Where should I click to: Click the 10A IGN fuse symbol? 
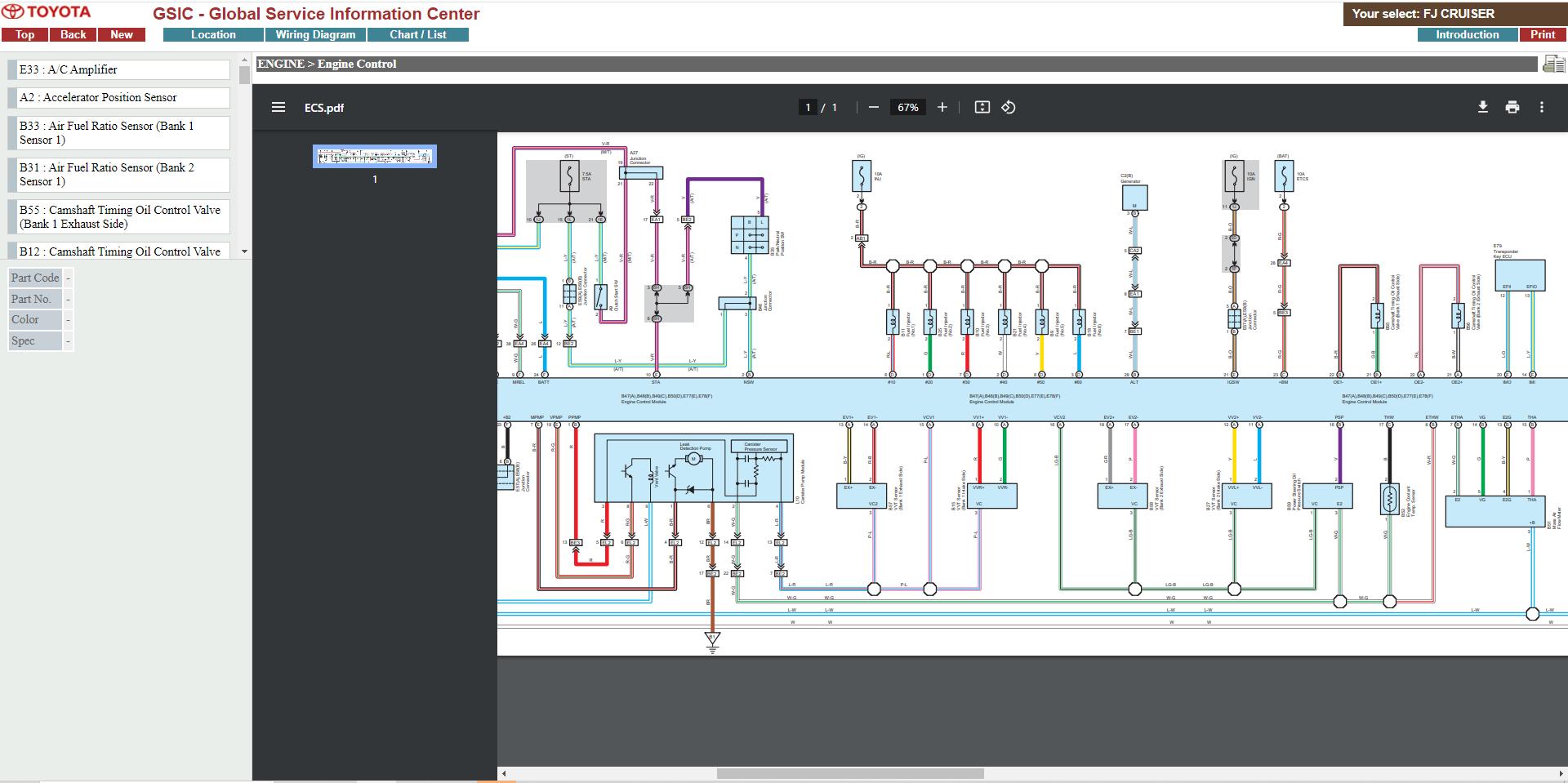click(1233, 174)
